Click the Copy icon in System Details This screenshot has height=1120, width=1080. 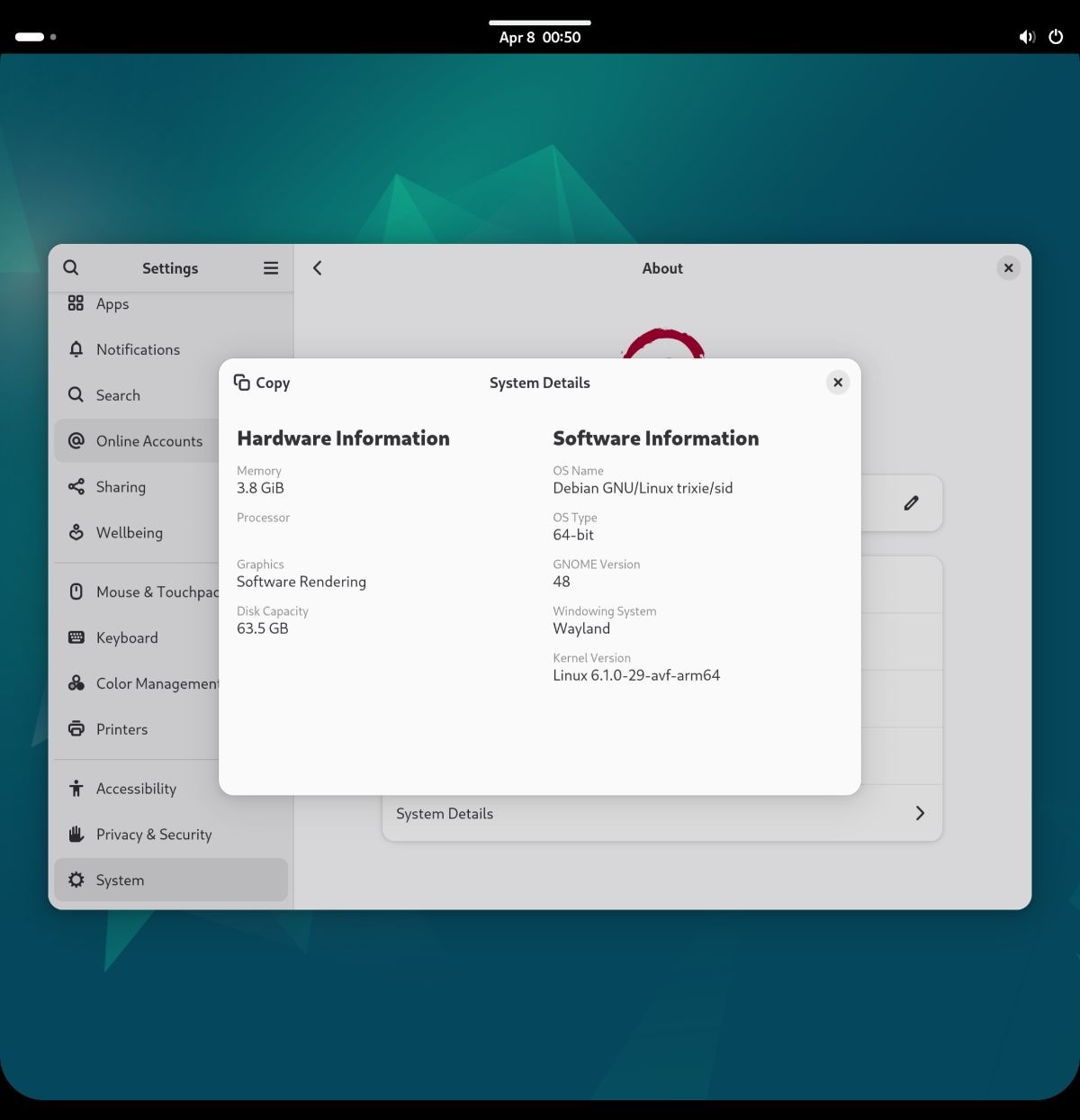242,383
